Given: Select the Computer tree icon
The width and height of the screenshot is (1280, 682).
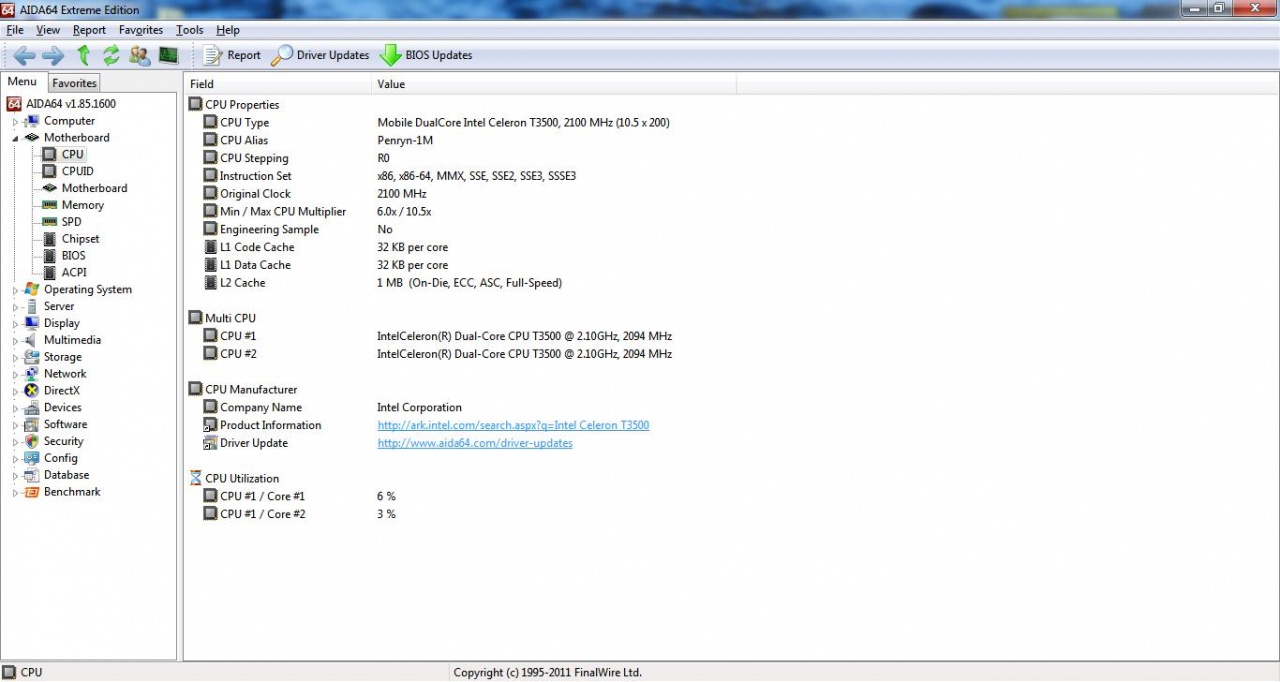Looking at the screenshot, I should click(x=33, y=121).
